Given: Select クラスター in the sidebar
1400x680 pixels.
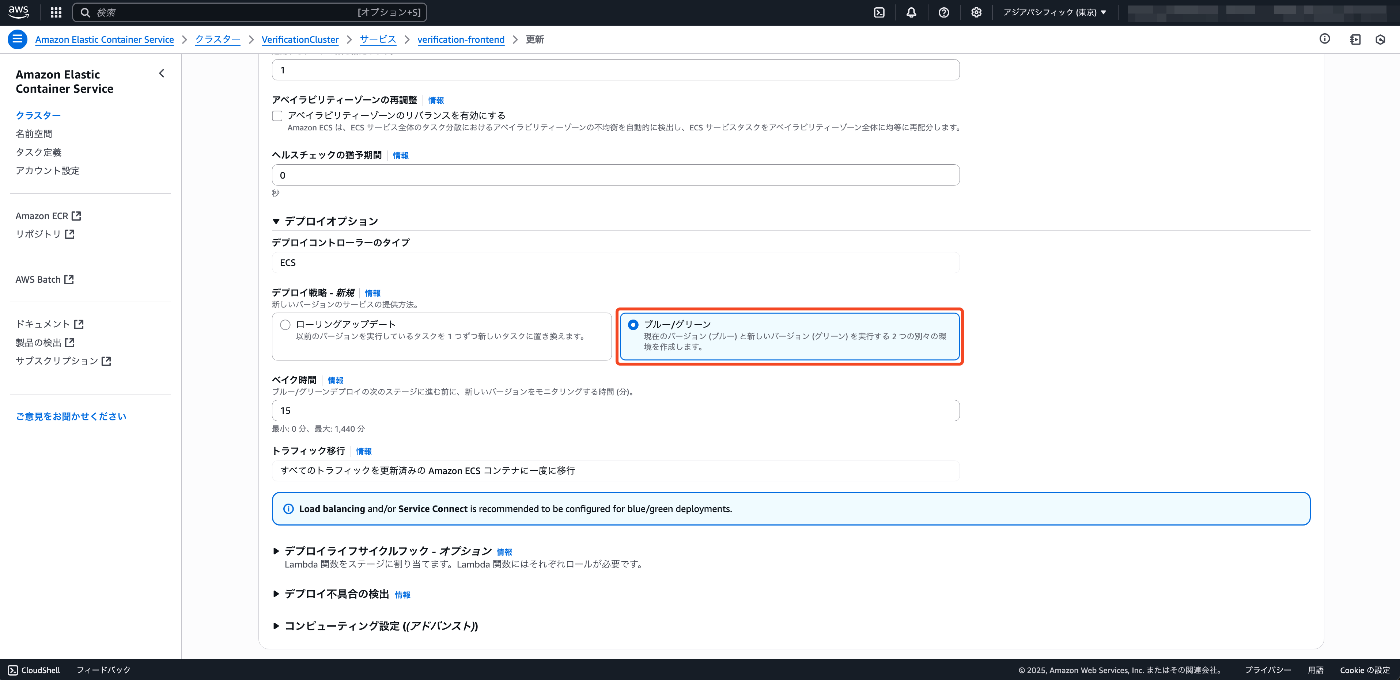Looking at the screenshot, I should point(38,116).
